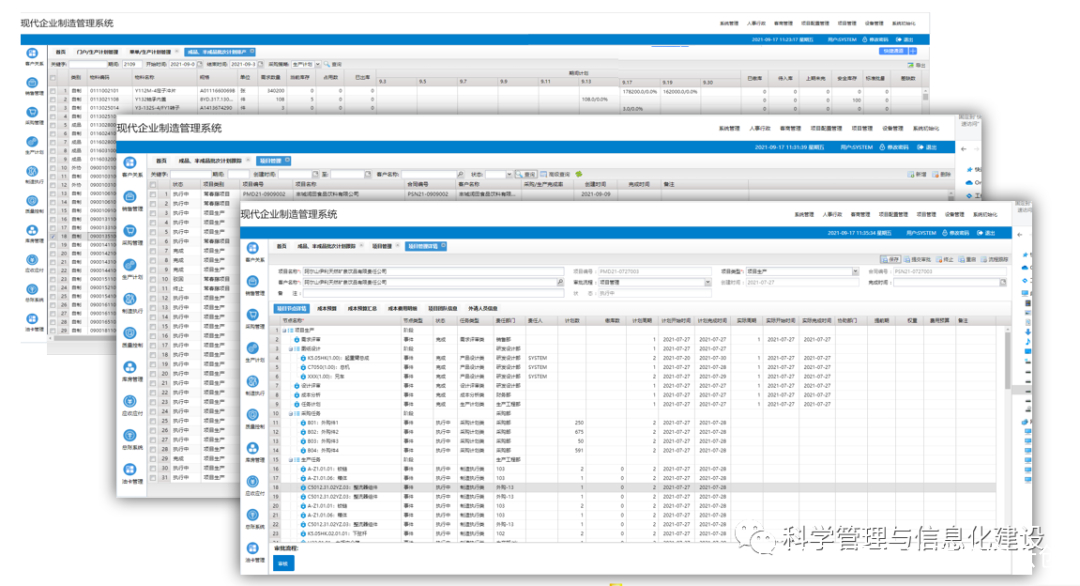Click 高级查询 in middle window
The height and width of the screenshot is (586, 1080).
point(555,174)
